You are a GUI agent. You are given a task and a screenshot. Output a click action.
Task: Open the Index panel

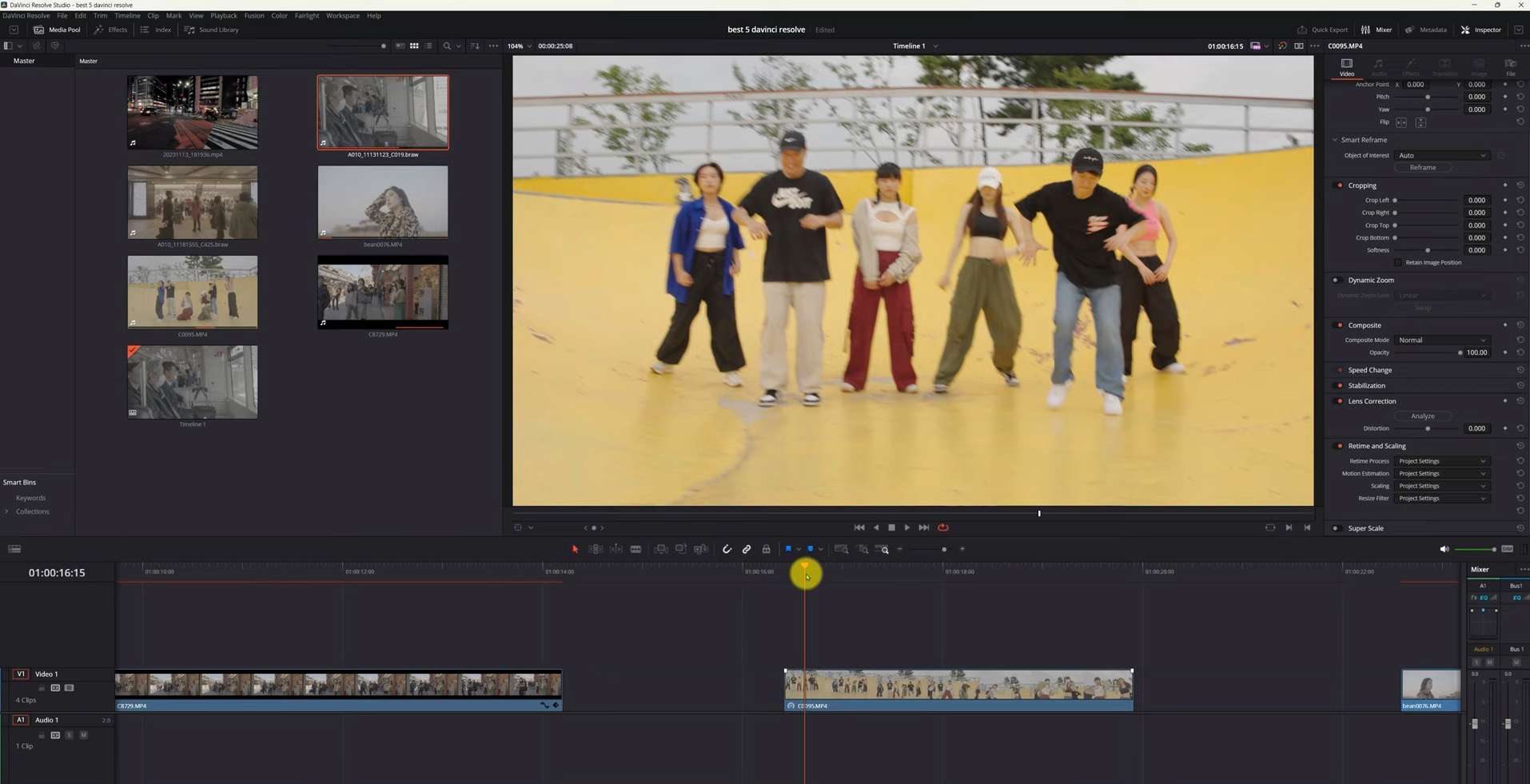(x=156, y=30)
